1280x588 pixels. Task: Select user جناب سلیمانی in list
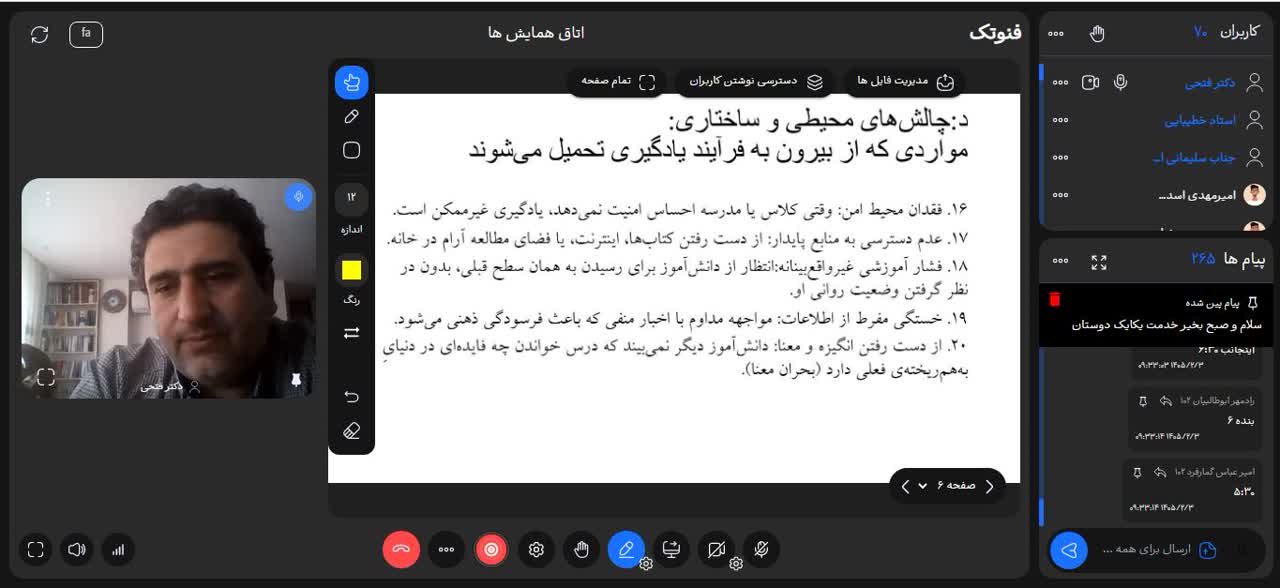click(1194, 158)
